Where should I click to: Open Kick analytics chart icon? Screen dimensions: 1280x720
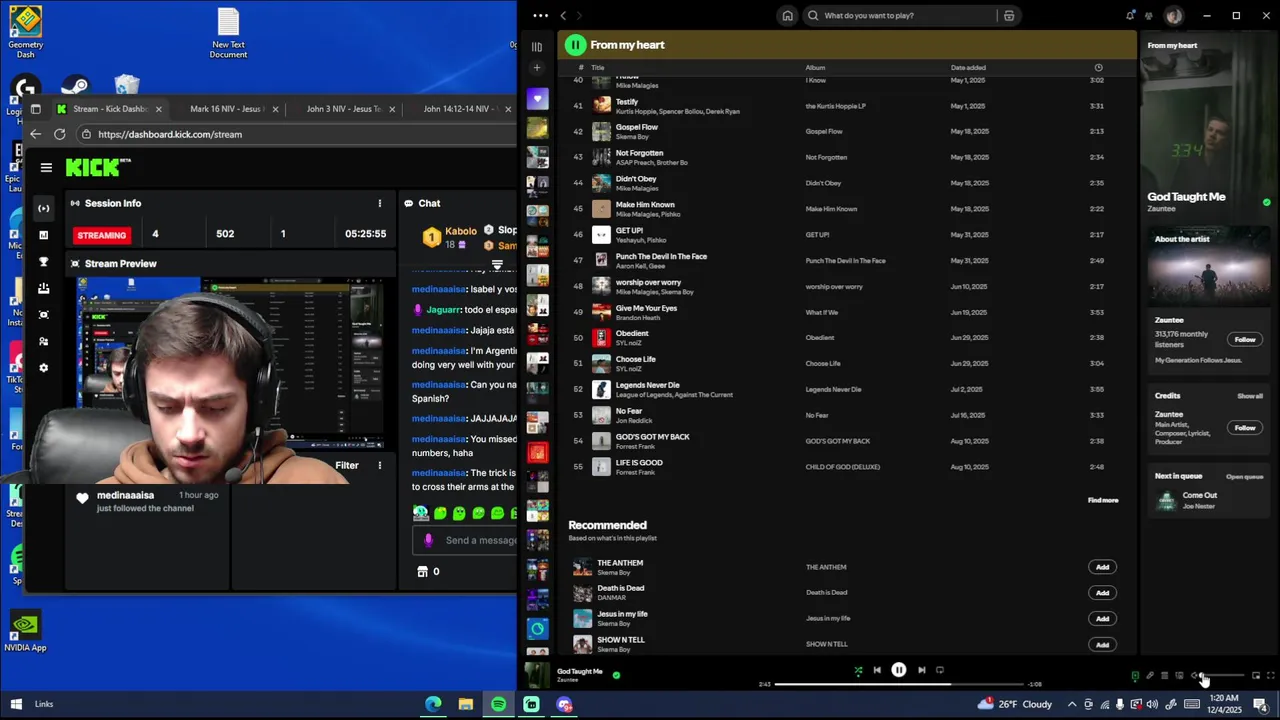click(43, 235)
